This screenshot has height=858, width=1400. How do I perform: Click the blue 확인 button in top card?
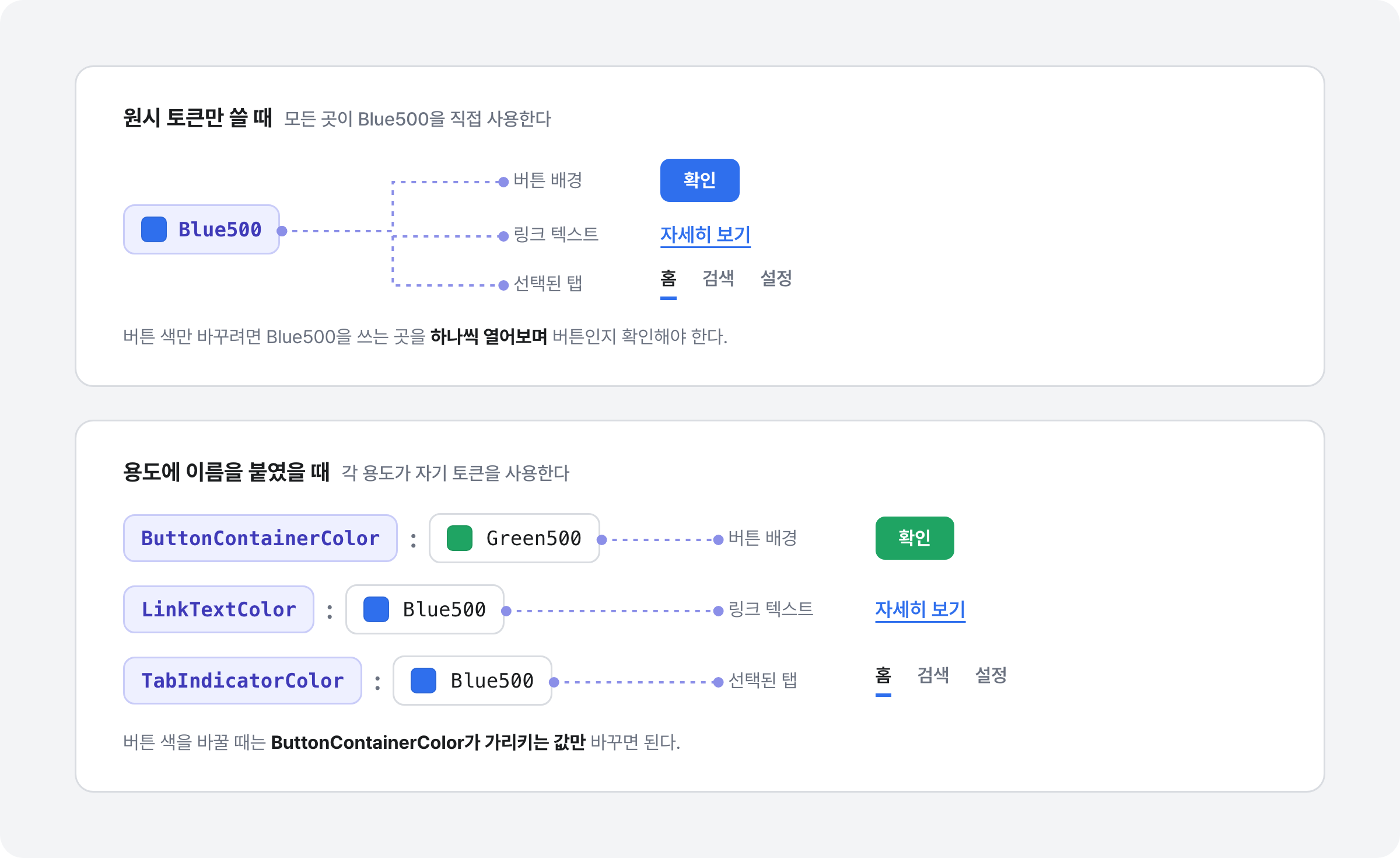click(x=699, y=180)
